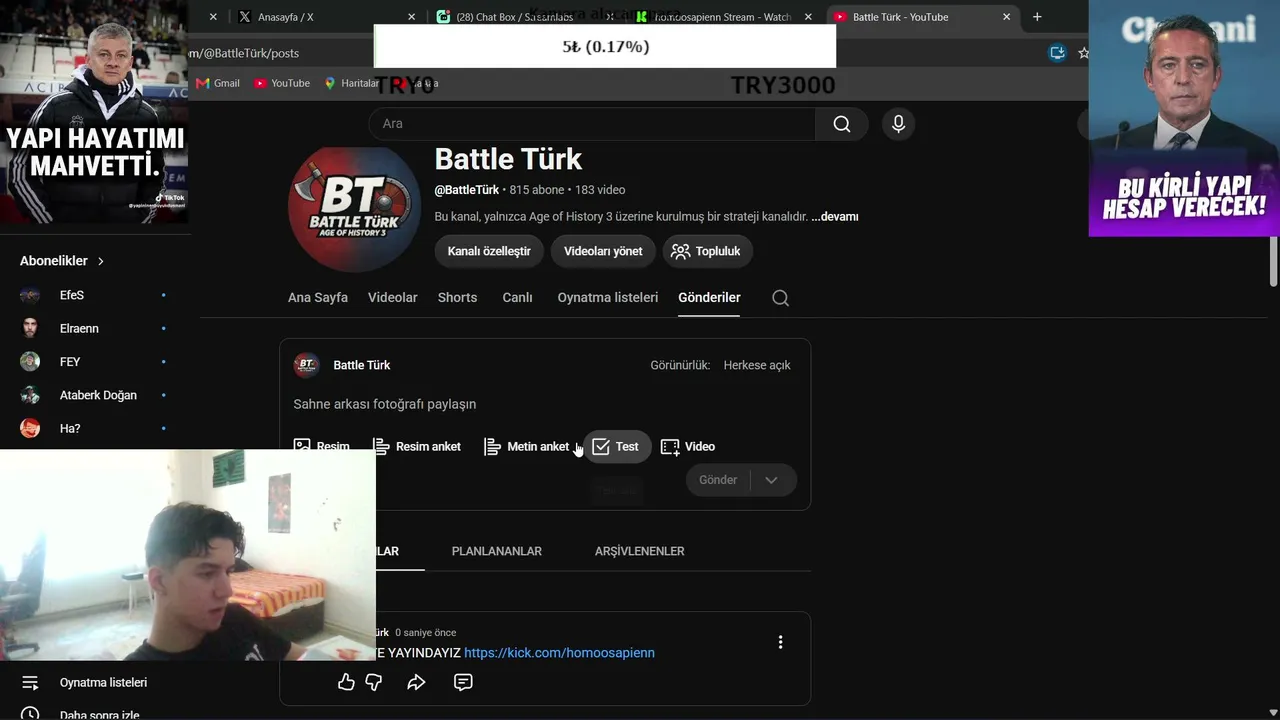Open the Gmail bookmark
Viewport: 1280px width, 720px height.
(x=218, y=83)
